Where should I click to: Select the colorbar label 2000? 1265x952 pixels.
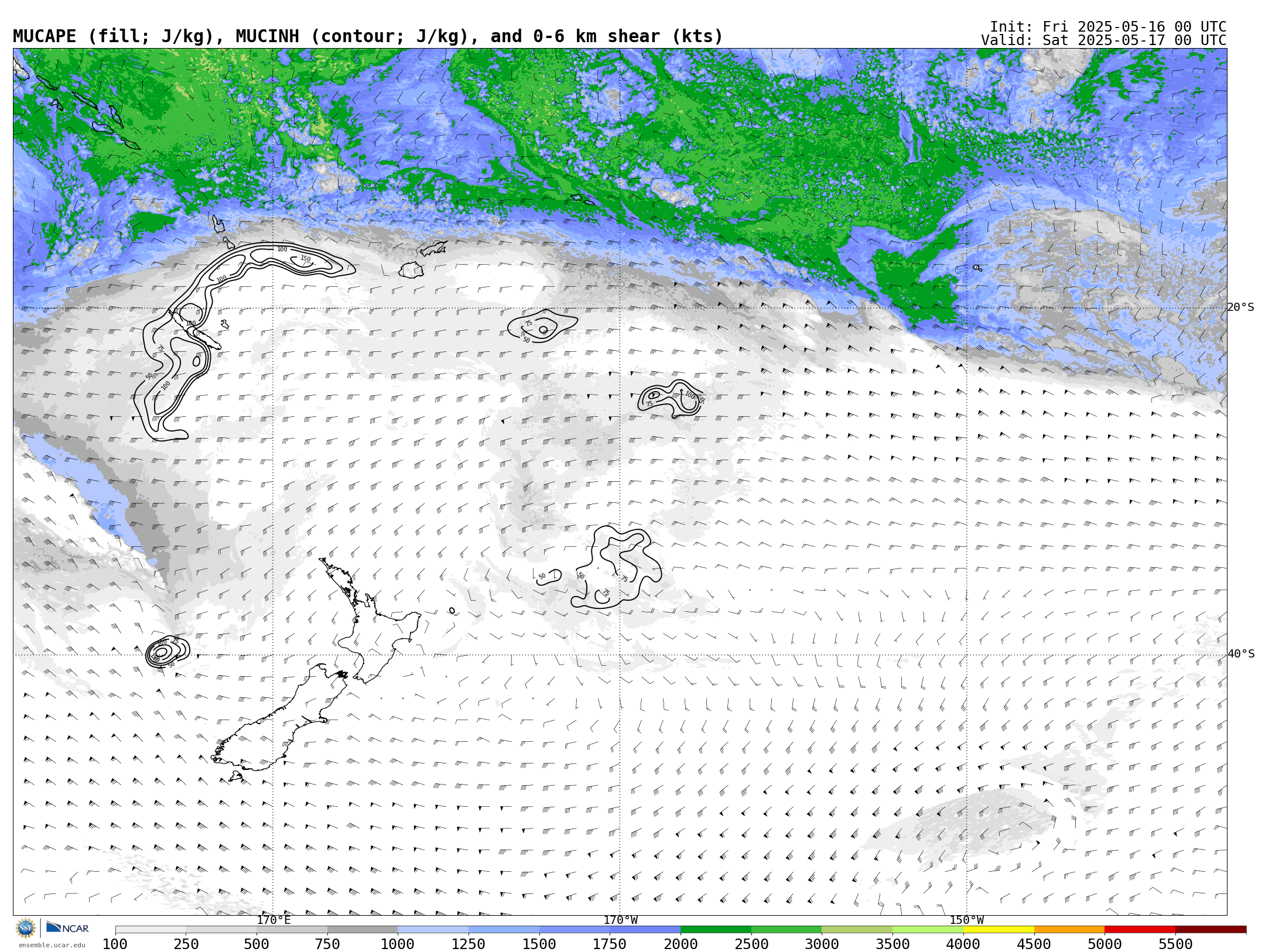pyautogui.click(x=681, y=944)
